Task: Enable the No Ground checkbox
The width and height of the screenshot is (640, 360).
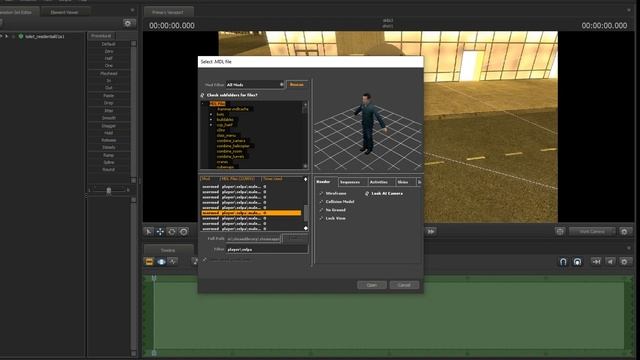Action: click(321, 210)
